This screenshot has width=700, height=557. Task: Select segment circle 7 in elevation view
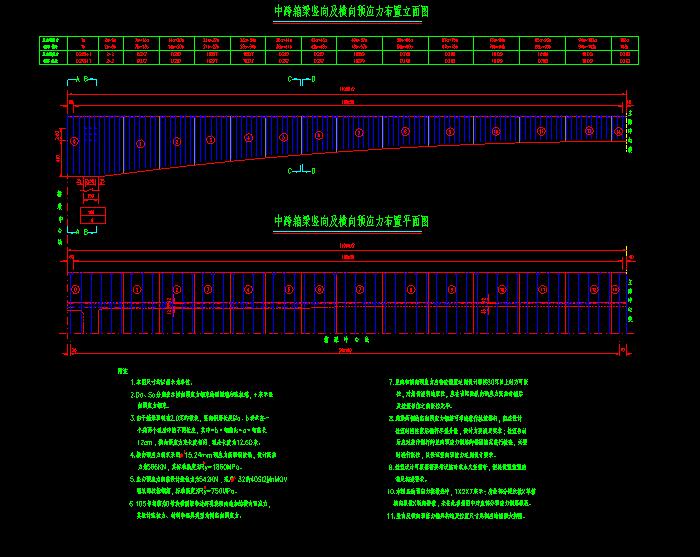click(x=359, y=133)
